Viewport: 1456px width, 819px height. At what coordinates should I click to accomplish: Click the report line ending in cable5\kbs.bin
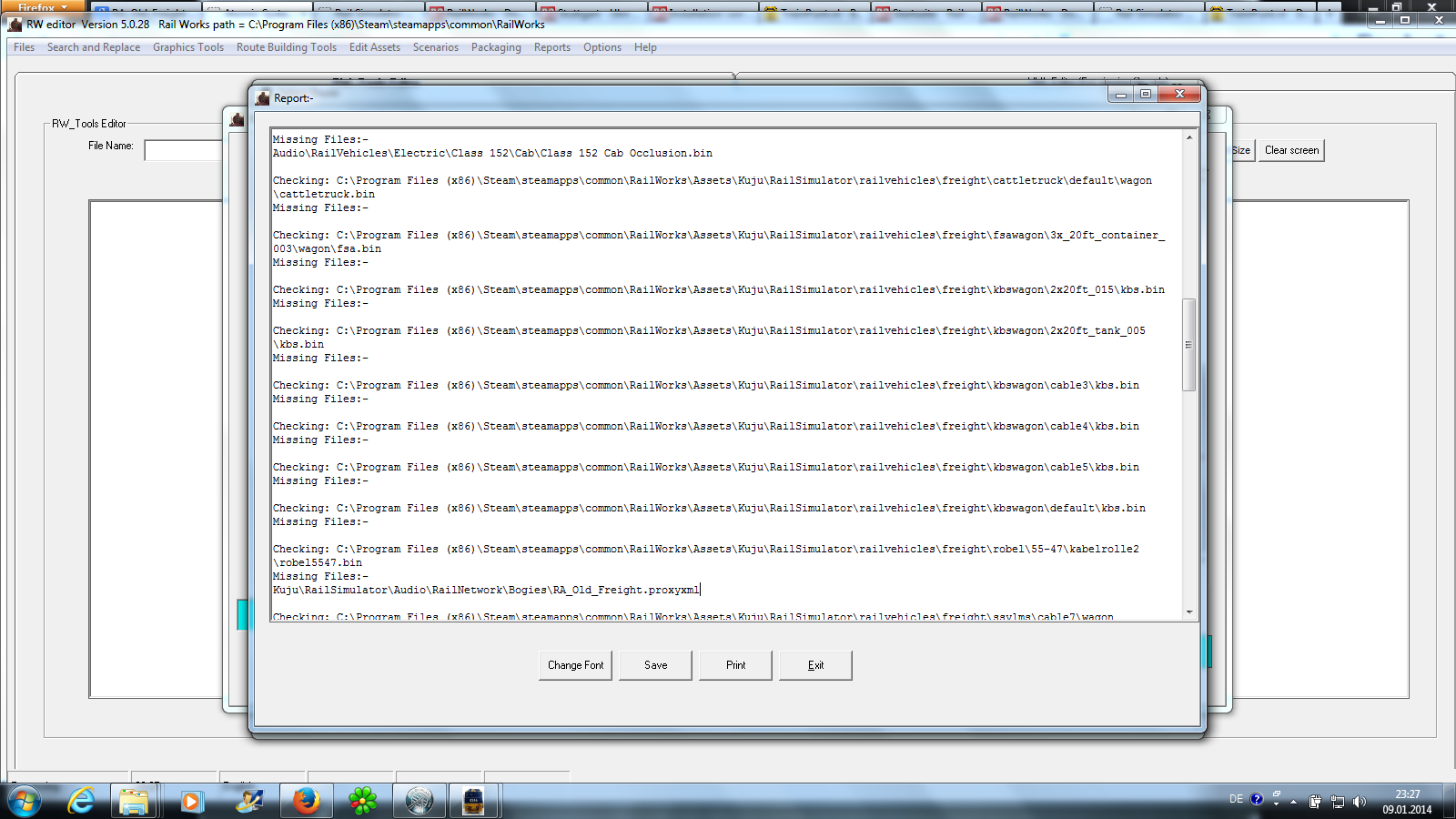click(706, 467)
